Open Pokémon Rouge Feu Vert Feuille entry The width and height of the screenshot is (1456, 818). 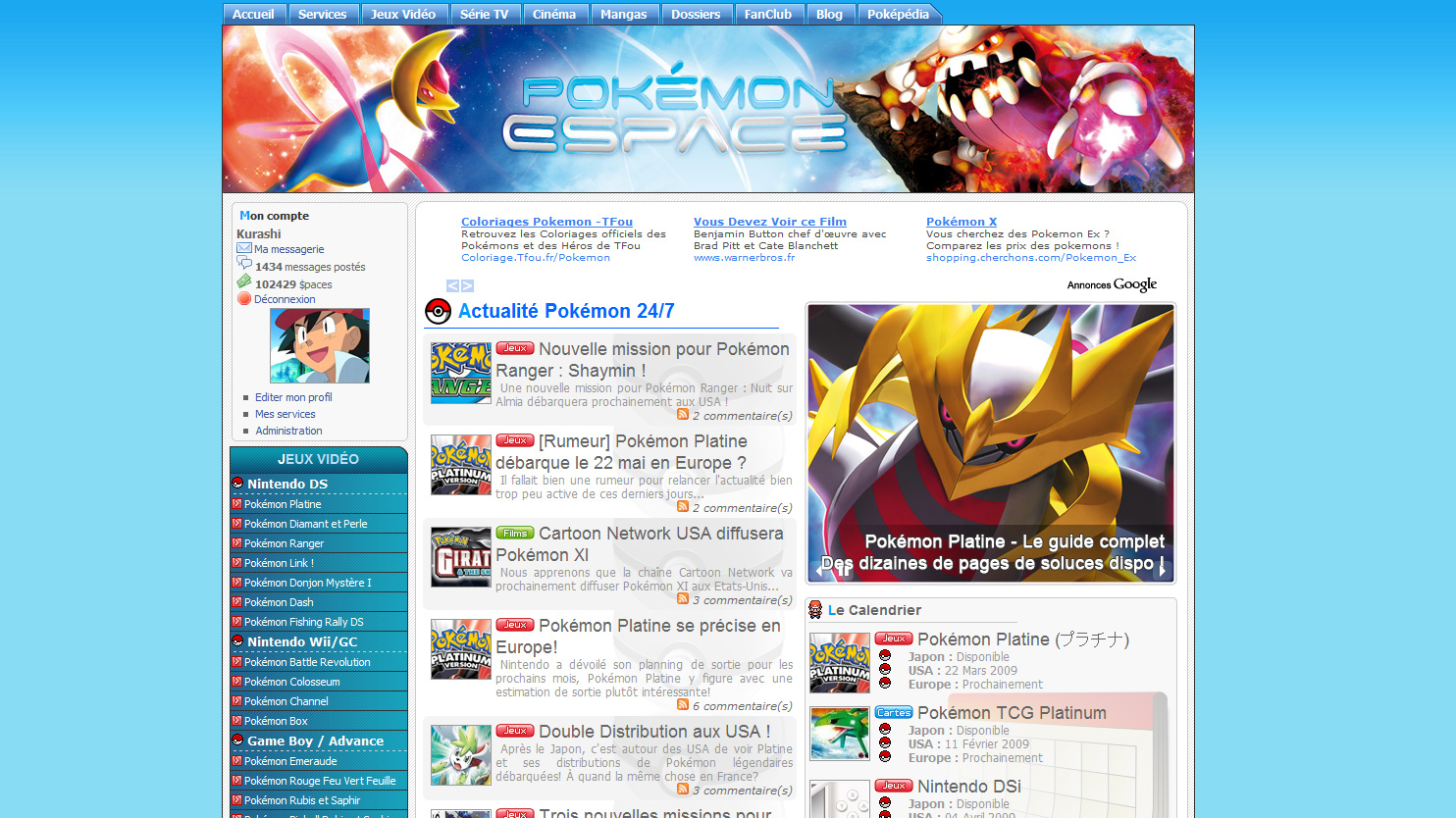319,781
